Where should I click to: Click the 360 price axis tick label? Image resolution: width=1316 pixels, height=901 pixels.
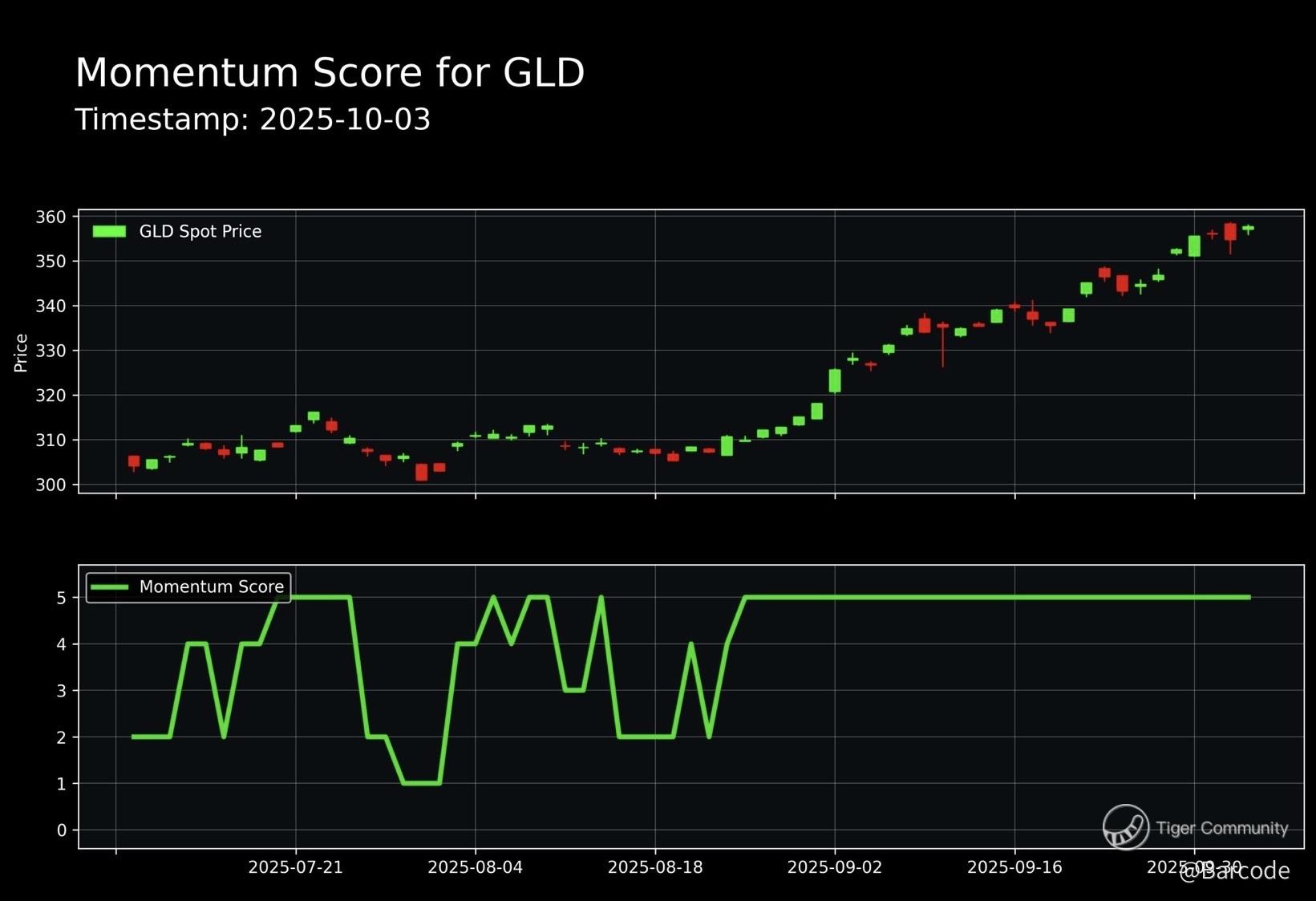click(x=51, y=217)
